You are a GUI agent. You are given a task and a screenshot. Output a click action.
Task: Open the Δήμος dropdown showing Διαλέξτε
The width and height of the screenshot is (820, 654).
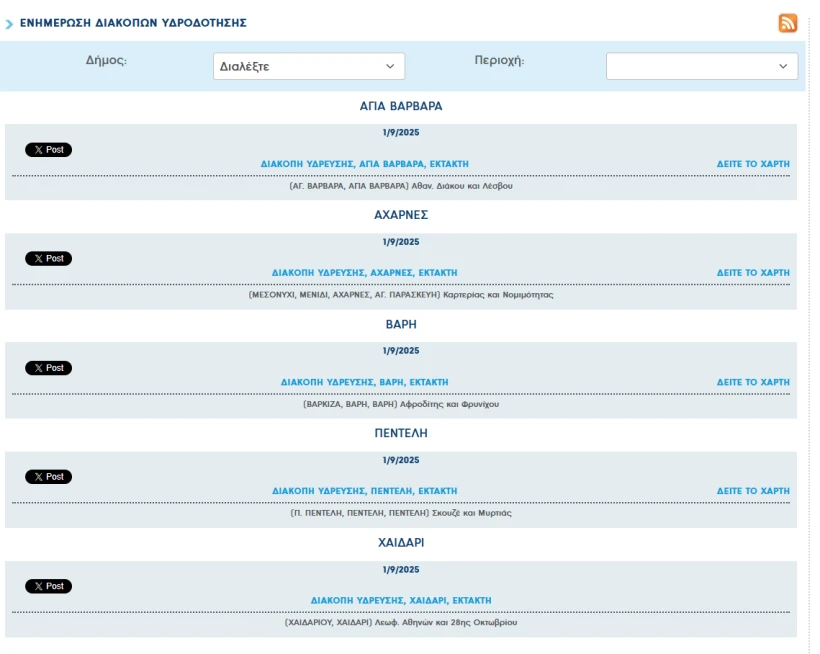coord(309,66)
